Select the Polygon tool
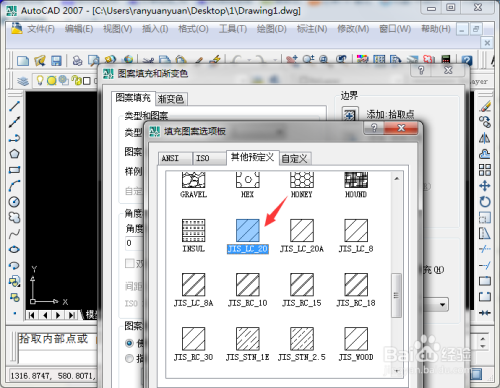Viewport: 500px width, 388px height. (14, 154)
